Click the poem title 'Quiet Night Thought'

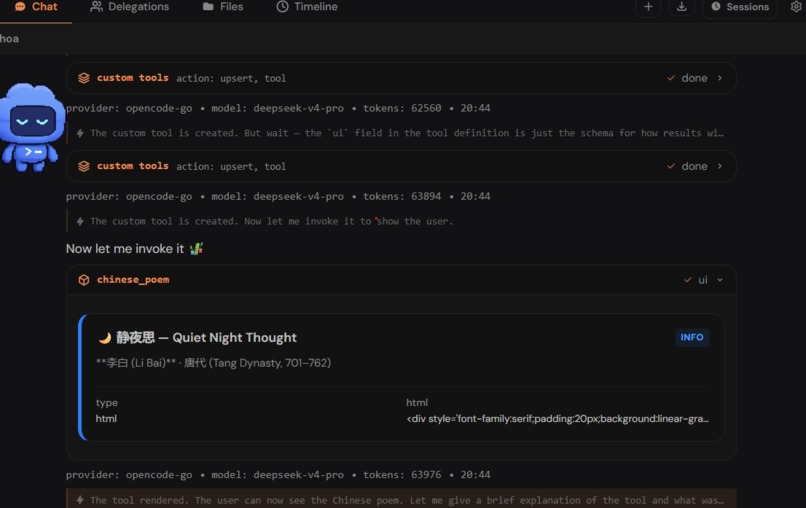point(234,338)
